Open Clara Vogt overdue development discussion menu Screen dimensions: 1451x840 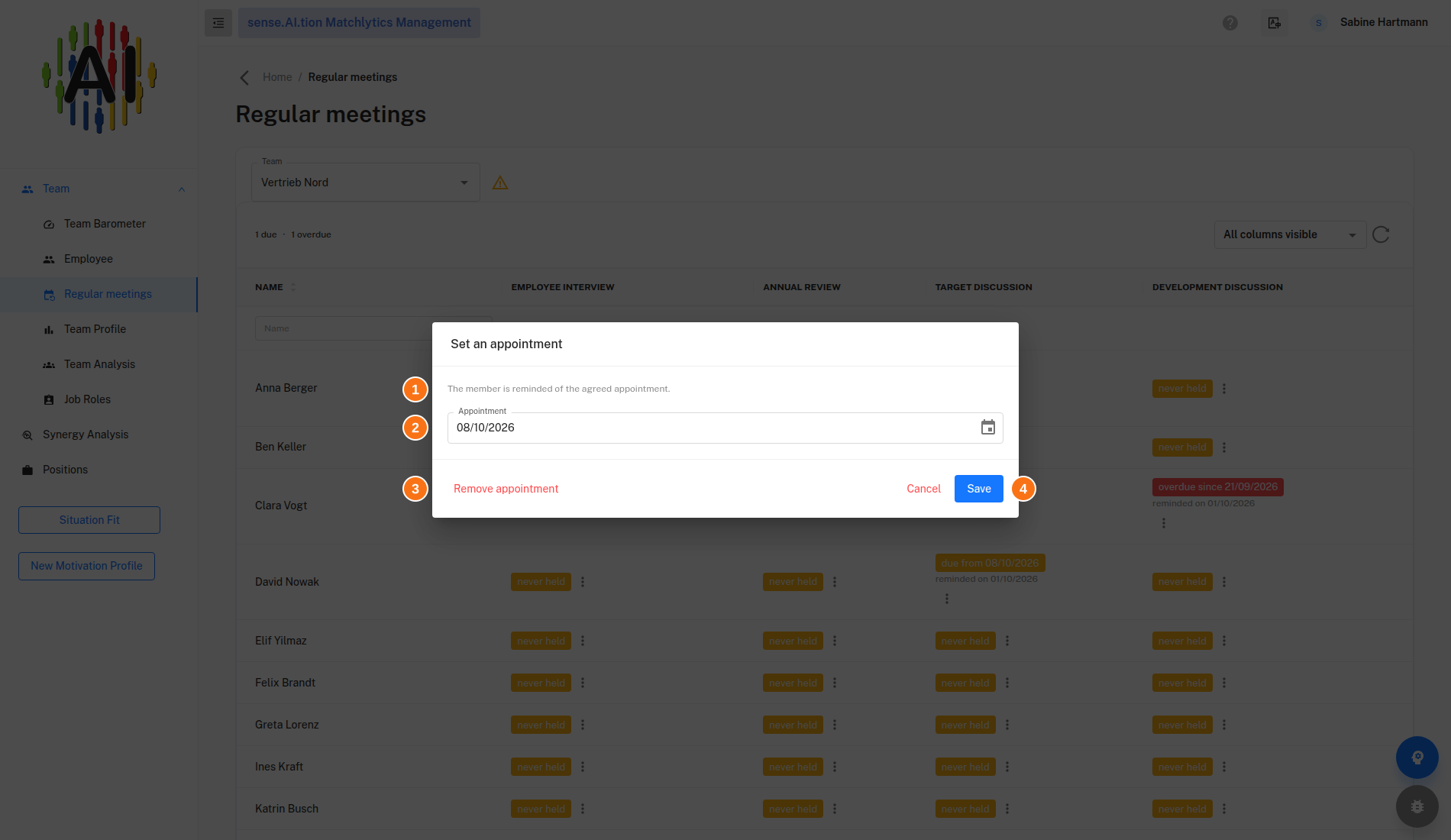[x=1164, y=523]
